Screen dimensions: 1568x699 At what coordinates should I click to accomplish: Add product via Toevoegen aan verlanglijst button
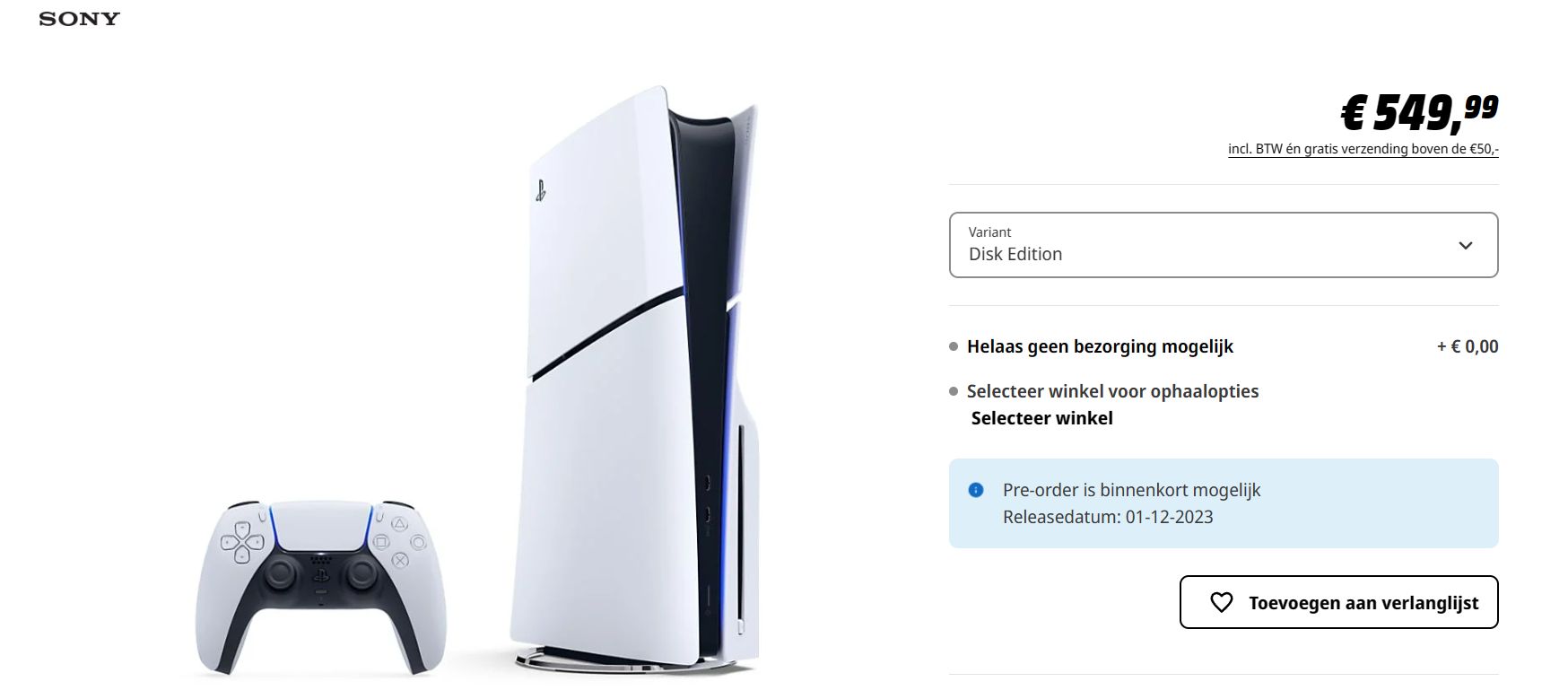point(1338,602)
